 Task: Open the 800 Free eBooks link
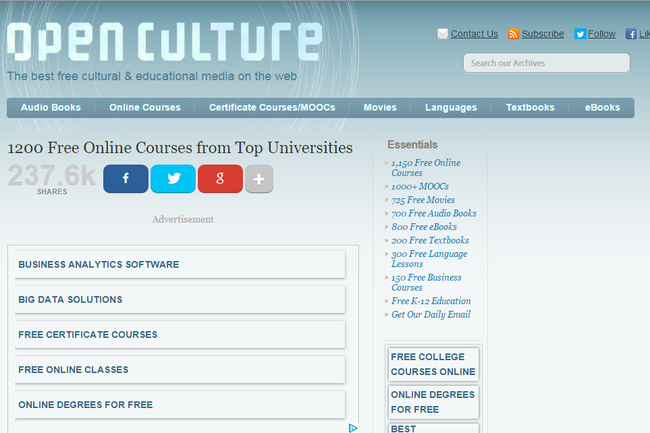[424, 227]
